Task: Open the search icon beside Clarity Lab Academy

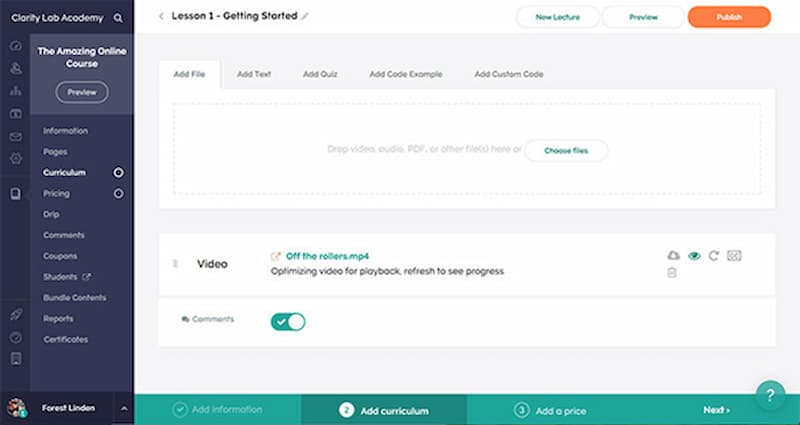Action: (x=118, y=18)
